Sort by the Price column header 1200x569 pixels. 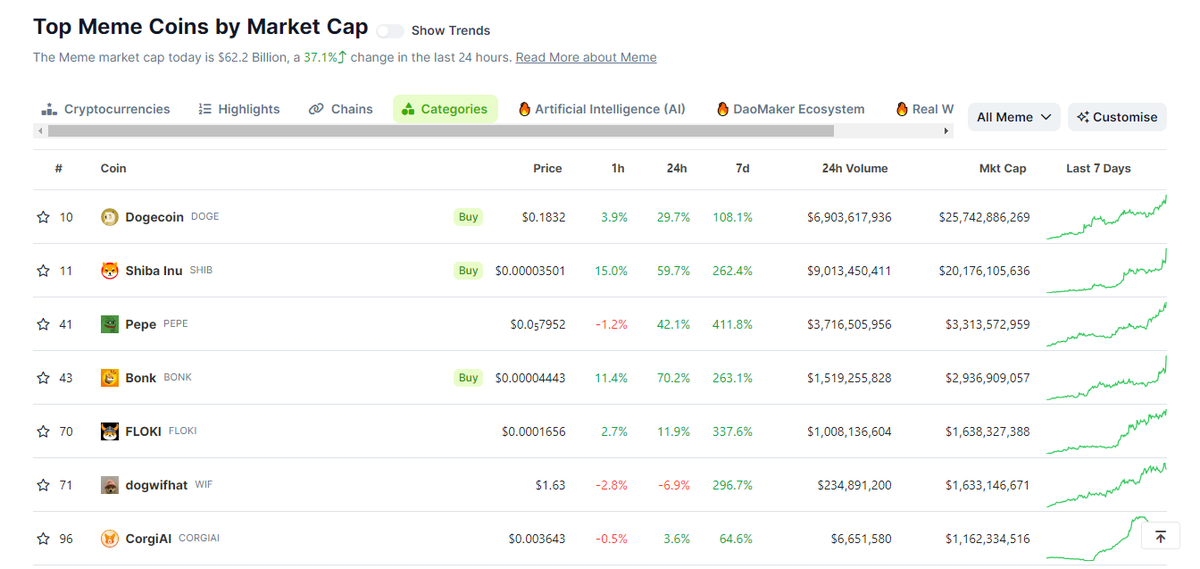coord(547,168)
